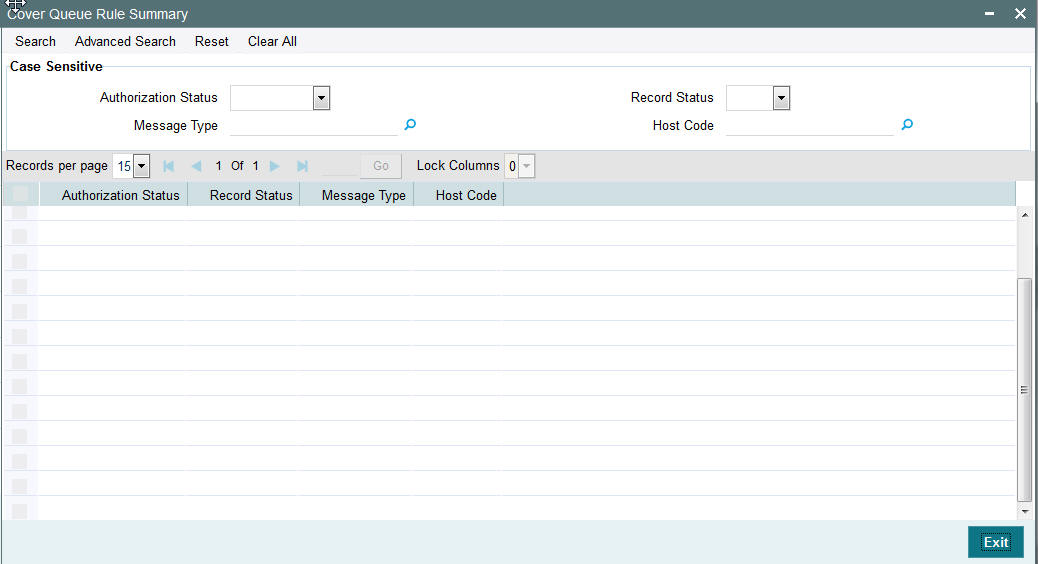Viewport: 1038px width, 564px height.
Task: Close the Cover Queue Rule Summary window
Action: pos(1020,13)
